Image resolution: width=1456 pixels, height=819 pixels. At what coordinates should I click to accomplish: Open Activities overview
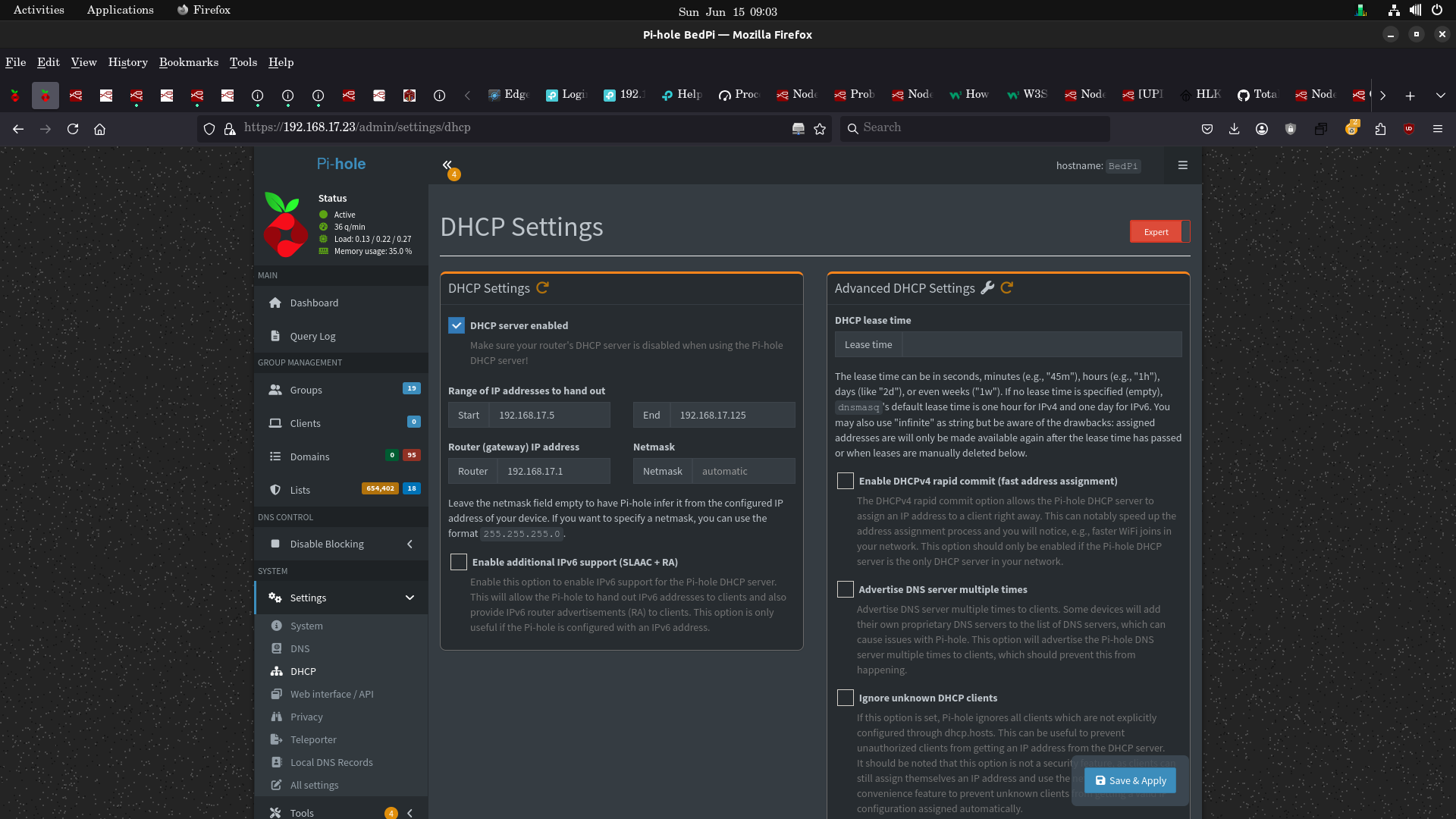pyautogui.click(x=39, y=10)
